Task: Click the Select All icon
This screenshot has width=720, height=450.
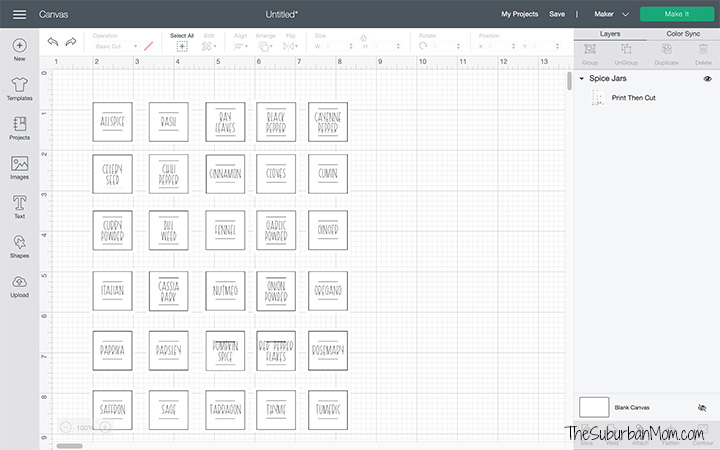Action: 182,46
